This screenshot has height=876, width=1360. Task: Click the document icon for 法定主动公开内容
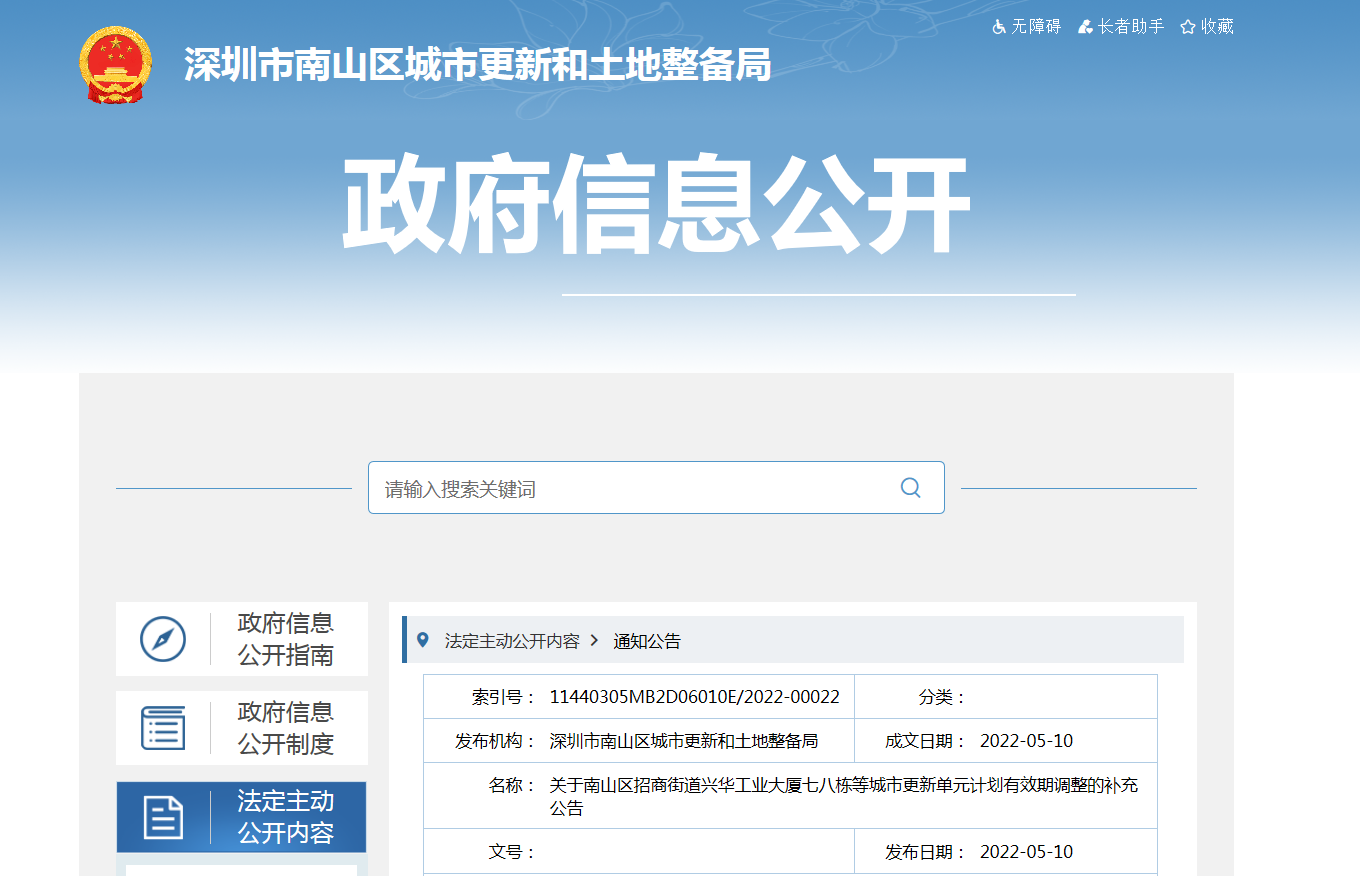[x=163, y=817]
